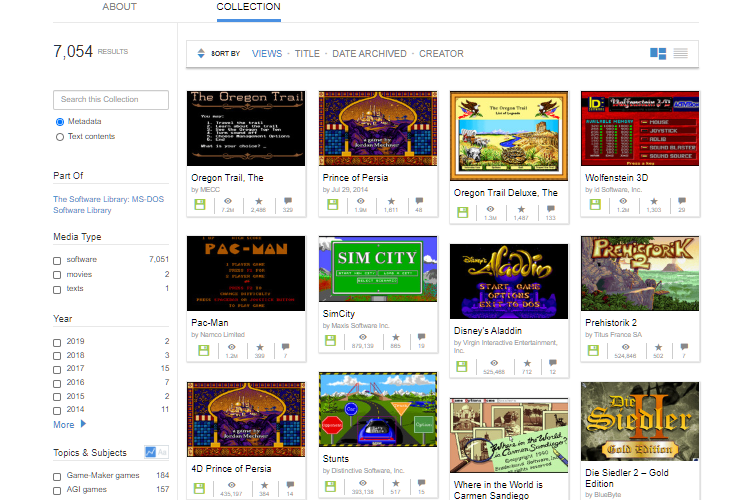Image resolution: width=750 pixels, height=500 pixels.
Task: Click software floppy icon on Oregon Trail card
Action: pyautogui.click(x=200, y=205)
